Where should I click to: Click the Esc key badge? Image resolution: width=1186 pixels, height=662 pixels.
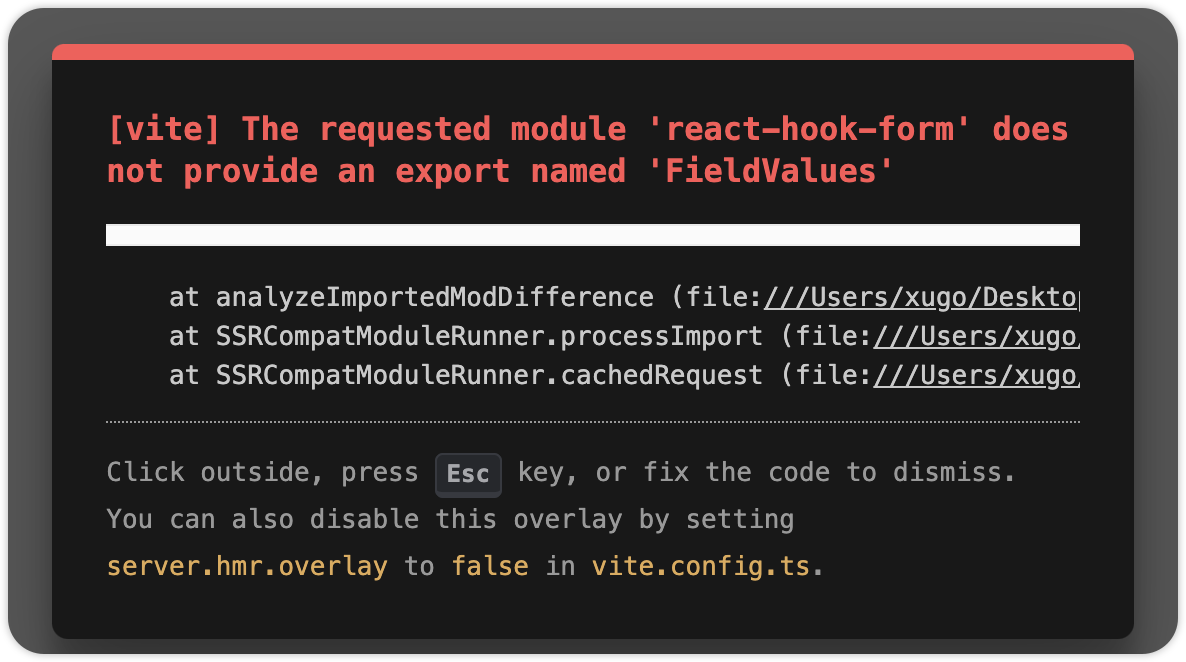click(x=468, y=474)
